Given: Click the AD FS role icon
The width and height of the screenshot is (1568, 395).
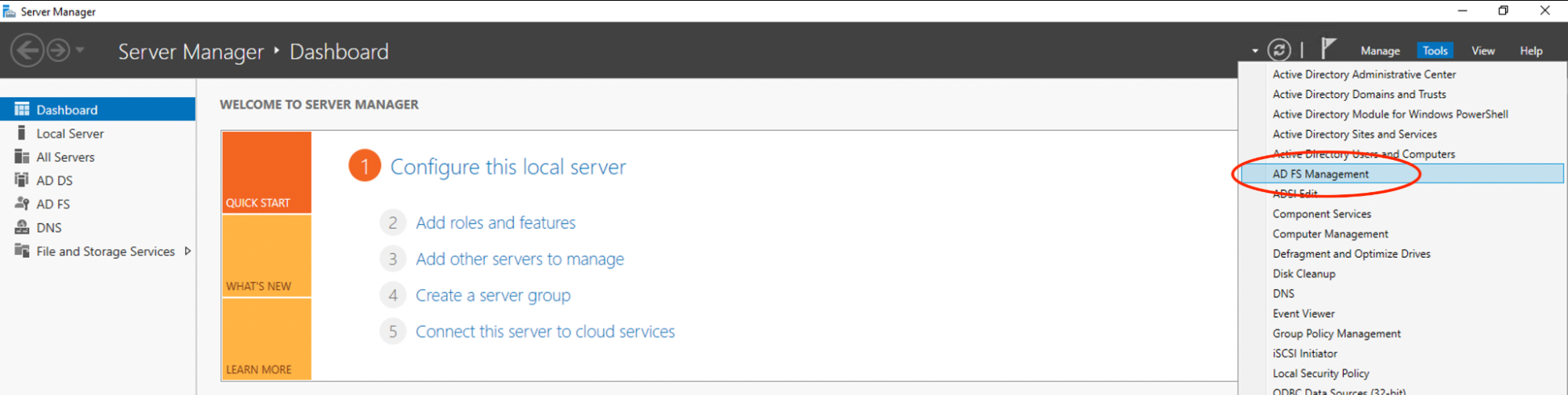Looking at the screenshot, I should pos(22,204).
